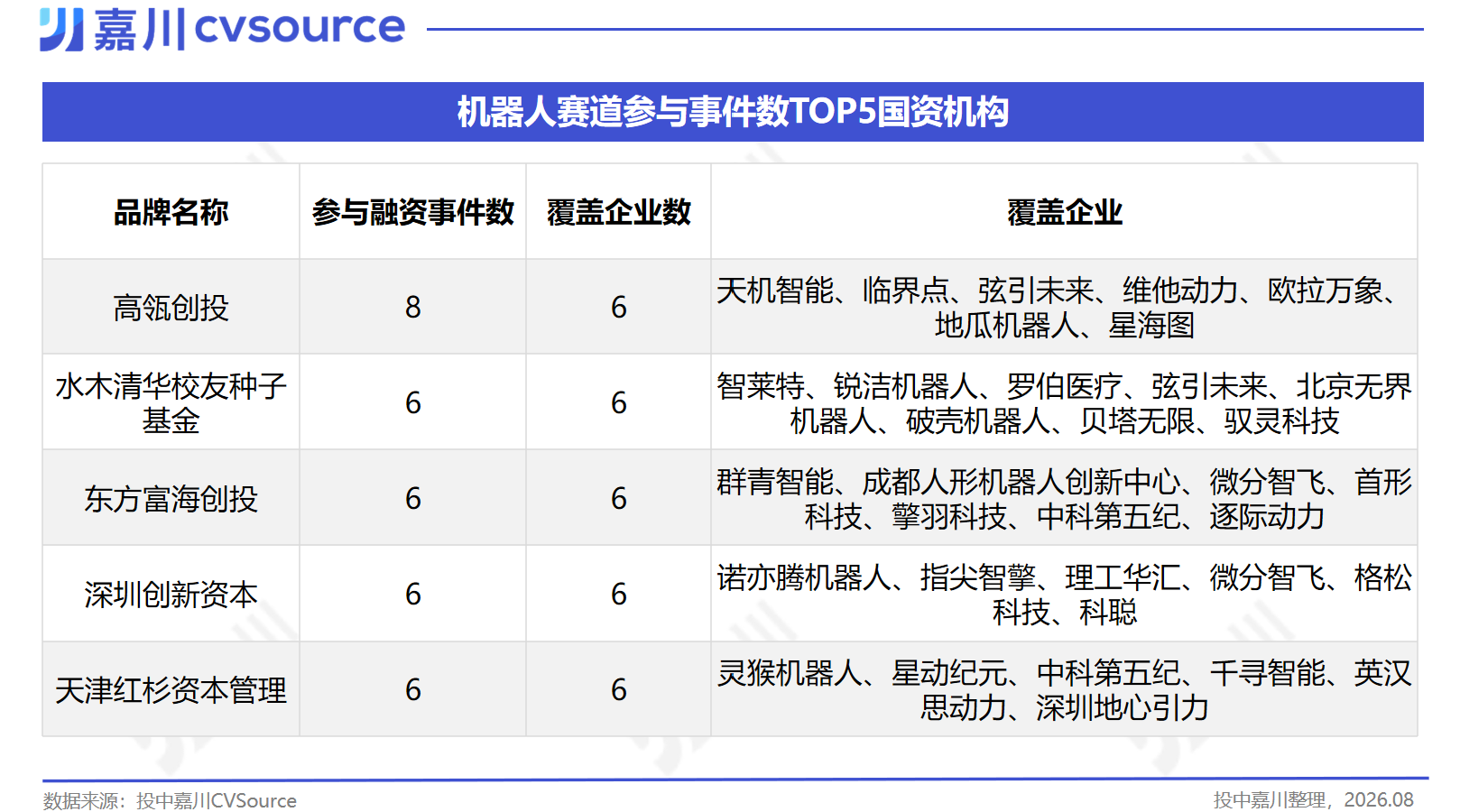1460x812 pixels.
Task: Click the companies list starting with 群青智能
Action: pos(1064,499)
